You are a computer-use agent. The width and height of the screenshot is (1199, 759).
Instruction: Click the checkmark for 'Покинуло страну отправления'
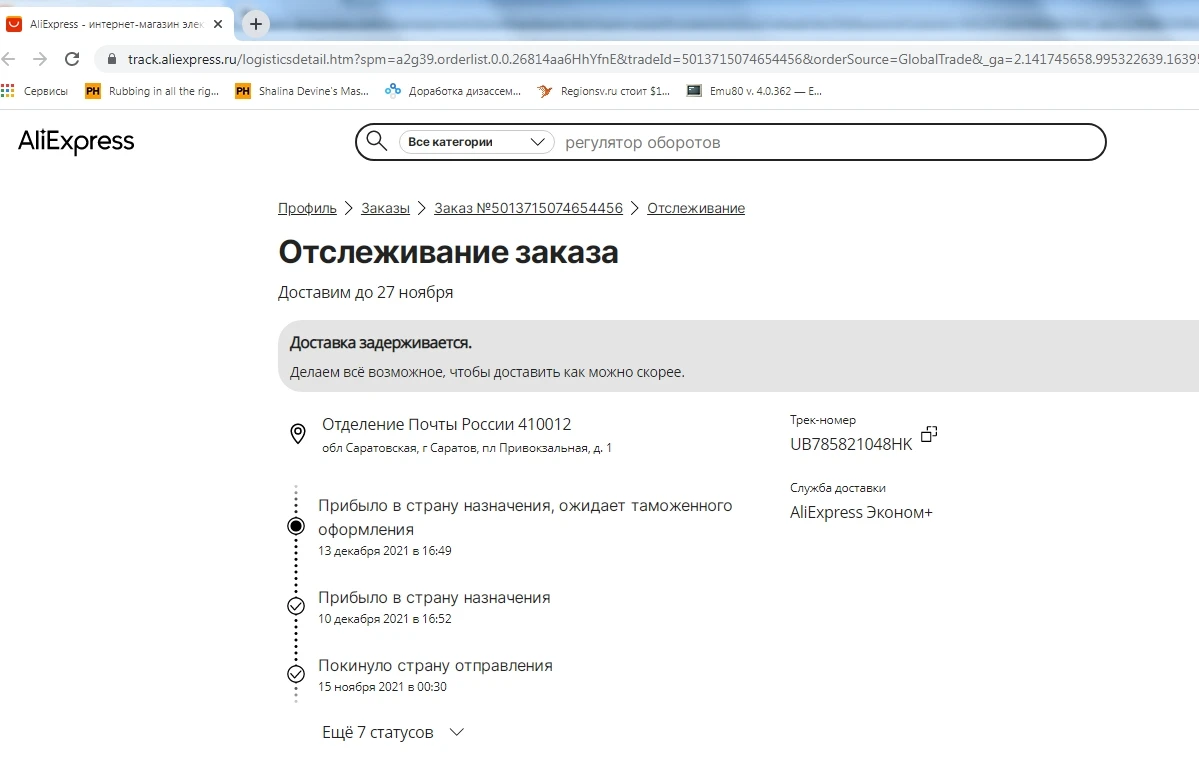tap(296, 674)
